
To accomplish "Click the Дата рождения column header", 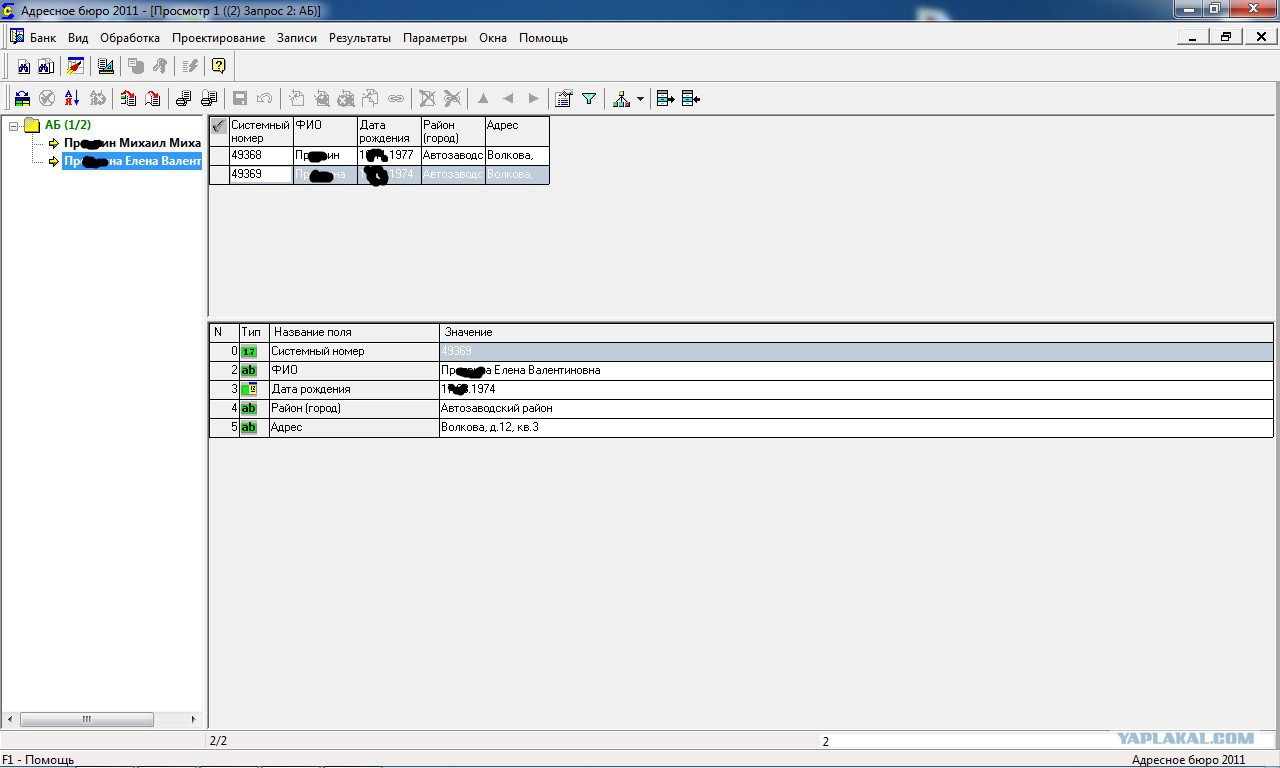I will click(389, 132).
